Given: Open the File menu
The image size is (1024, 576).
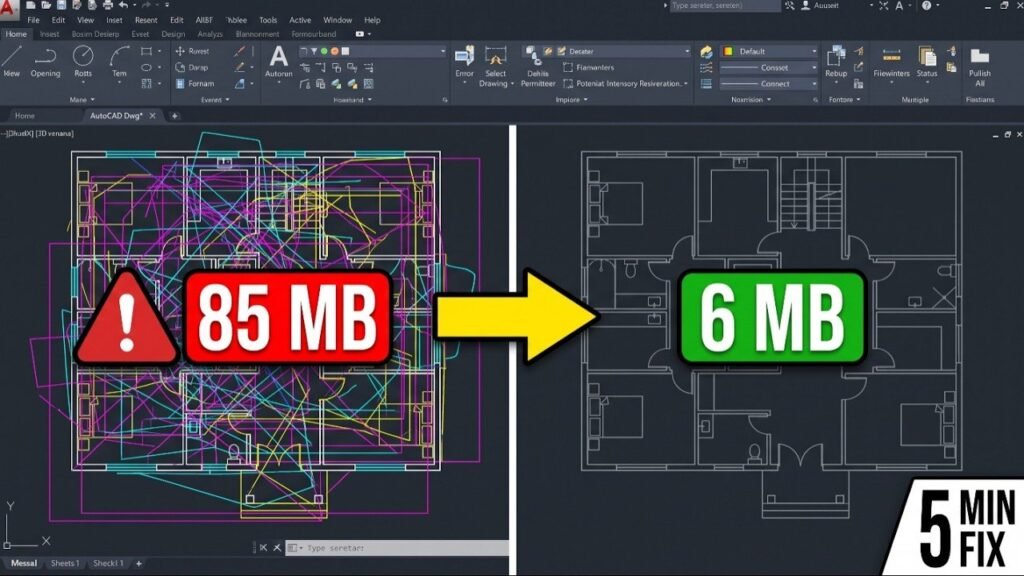Looking at the screenshot, I should 33,20.
